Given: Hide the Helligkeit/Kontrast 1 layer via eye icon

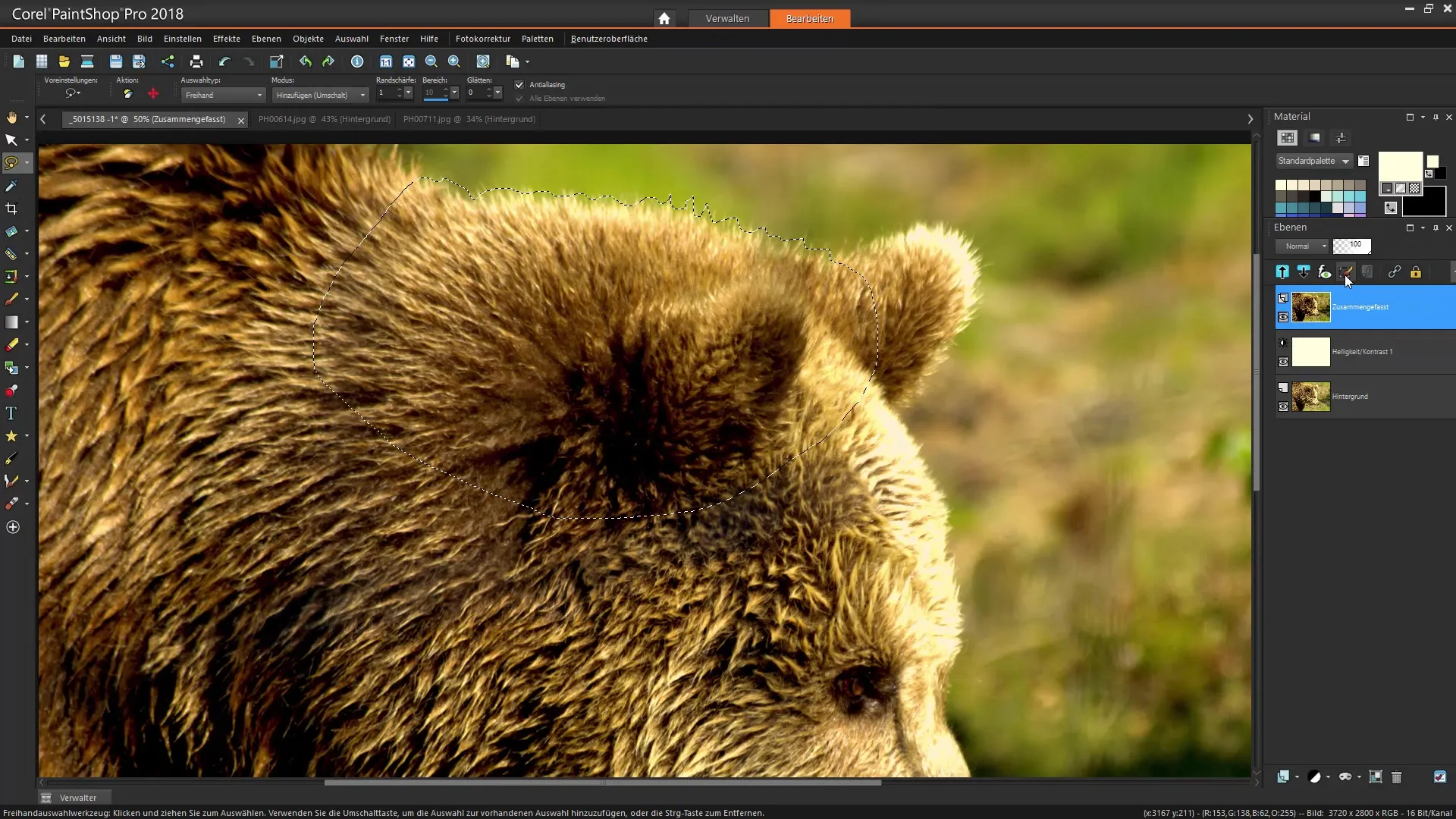Looking at the screenshot, I should 1283,362.
